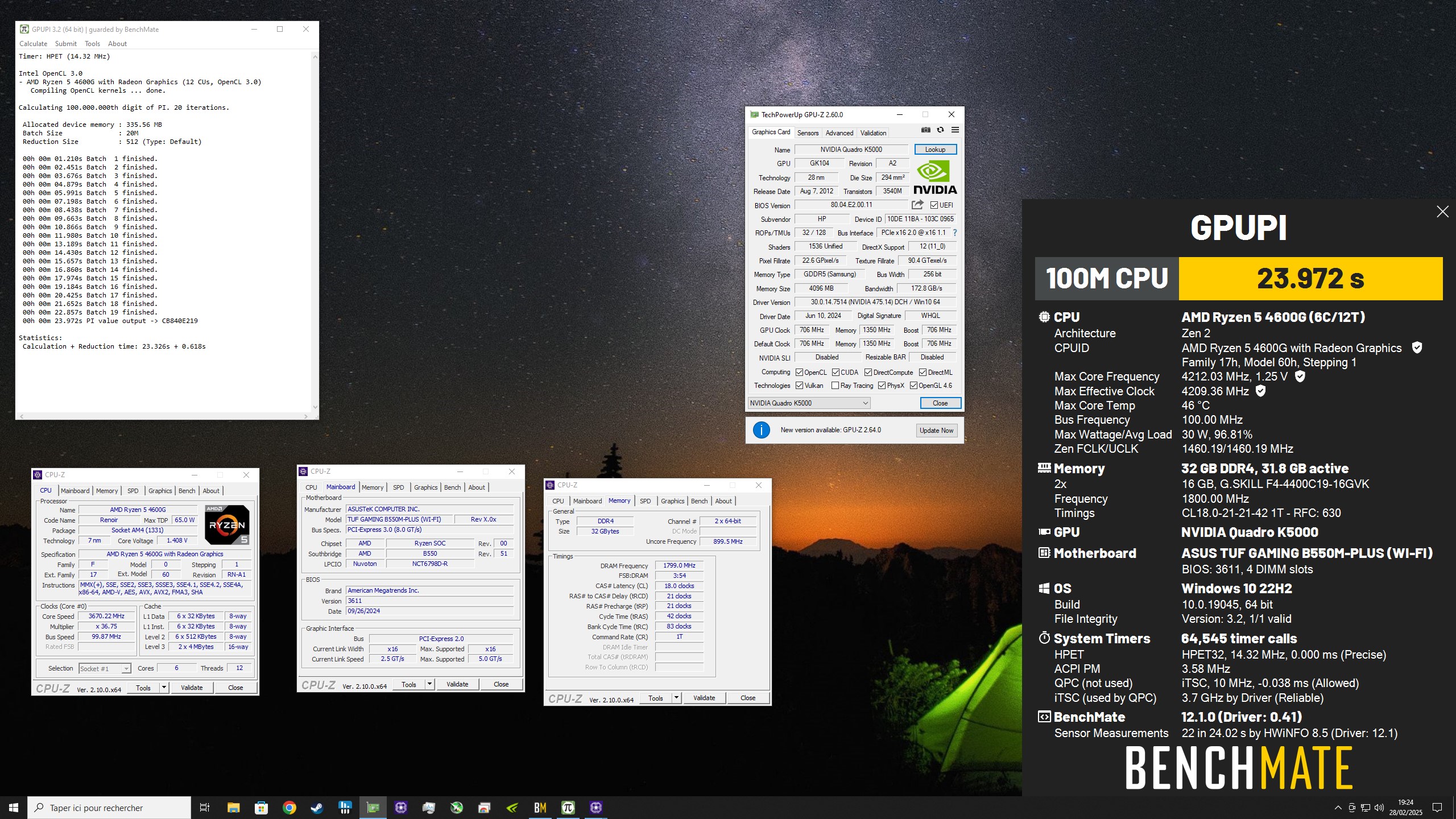Toggle the PhysX checkbox
This screenshot has width=1456, height=819.
point(882,386)
